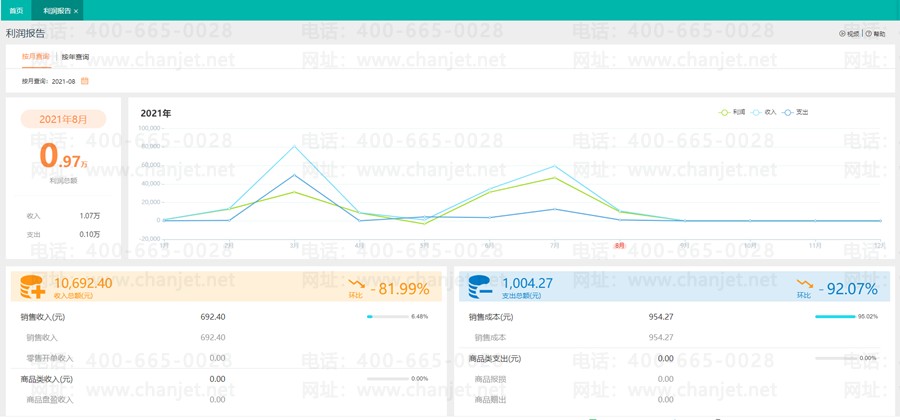Click the orange income coins icon

tap(33, 287)
